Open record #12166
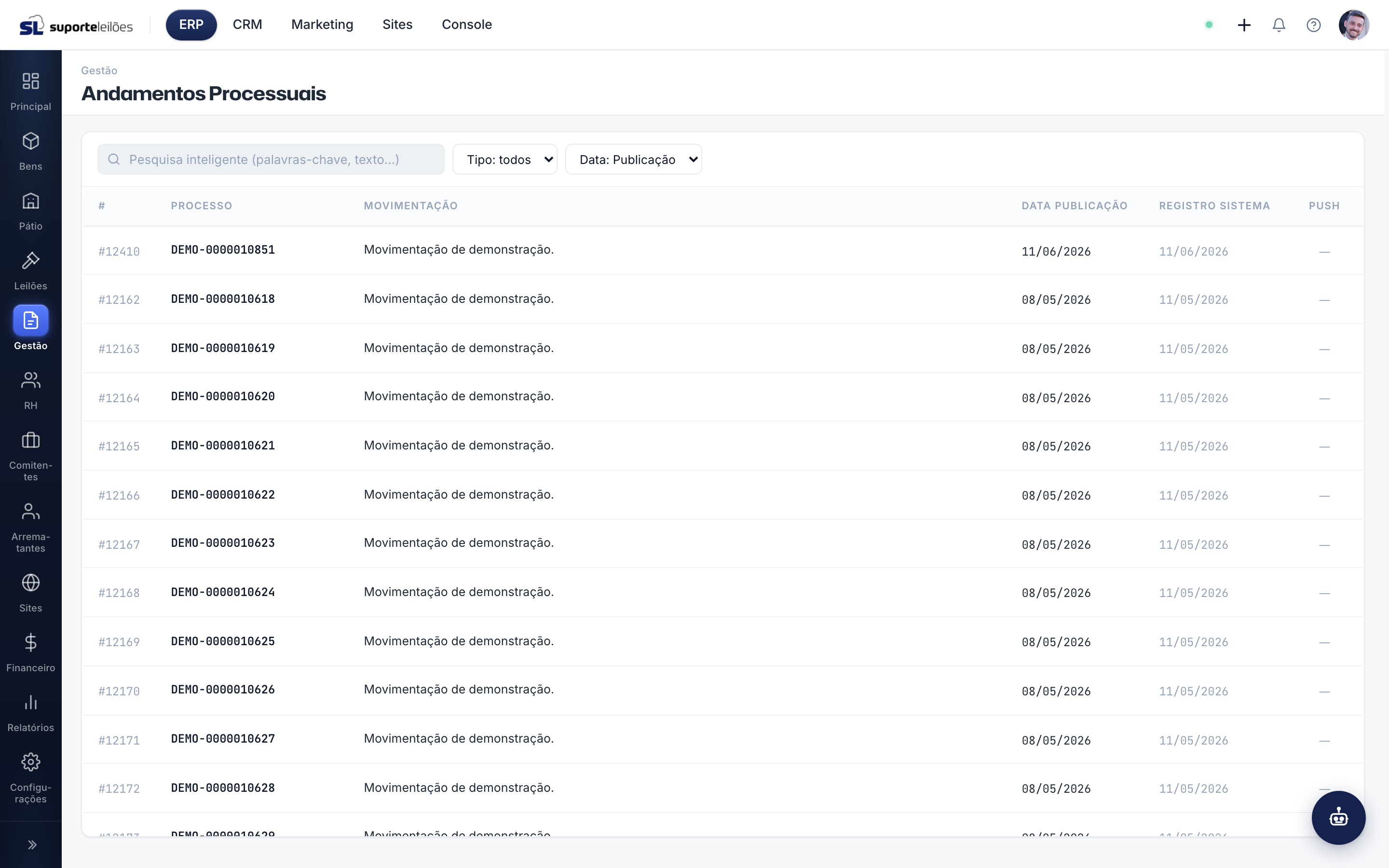This screenshot has height=868, width=1389. [x=119, y=495]
